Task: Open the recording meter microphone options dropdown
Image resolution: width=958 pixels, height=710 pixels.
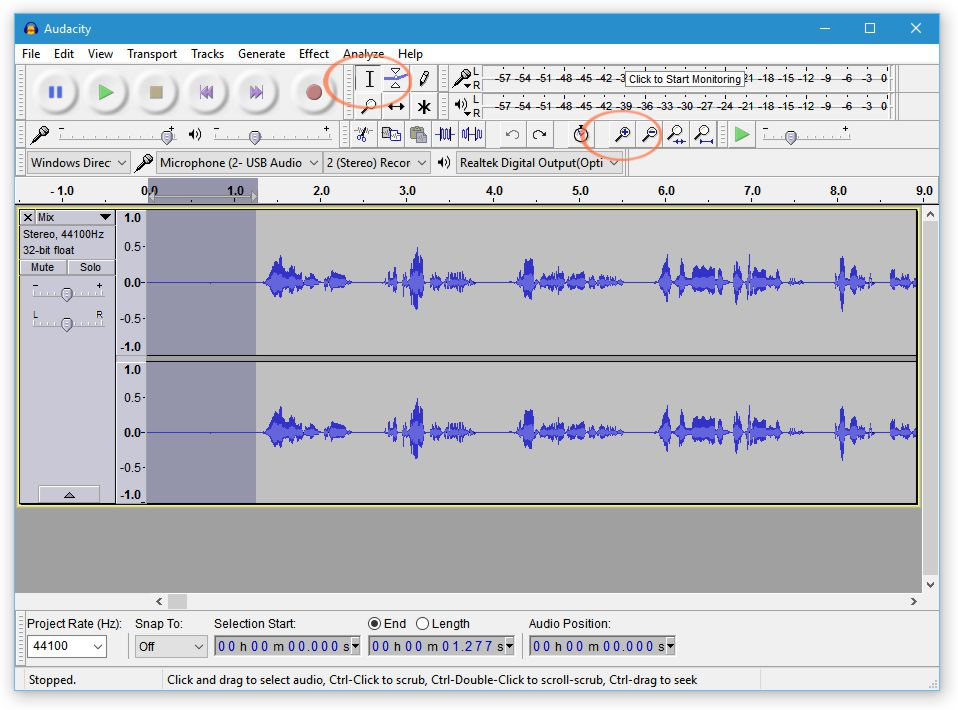Action: point(464,79)
